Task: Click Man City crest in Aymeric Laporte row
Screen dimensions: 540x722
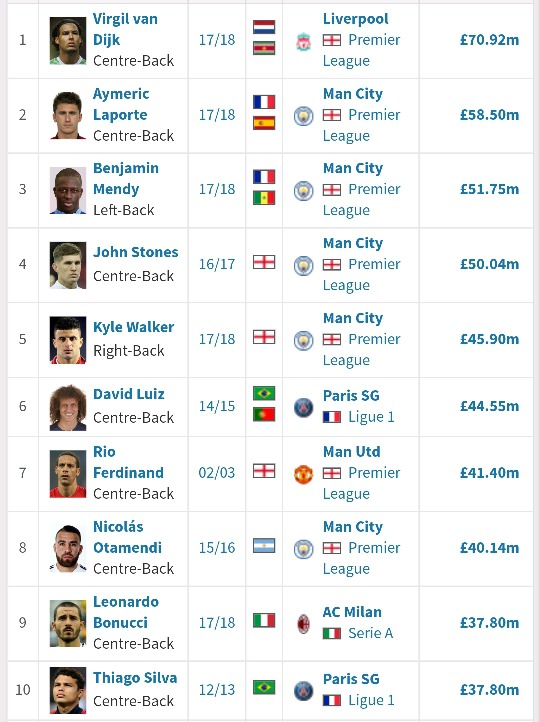Action: pos(303,116)
